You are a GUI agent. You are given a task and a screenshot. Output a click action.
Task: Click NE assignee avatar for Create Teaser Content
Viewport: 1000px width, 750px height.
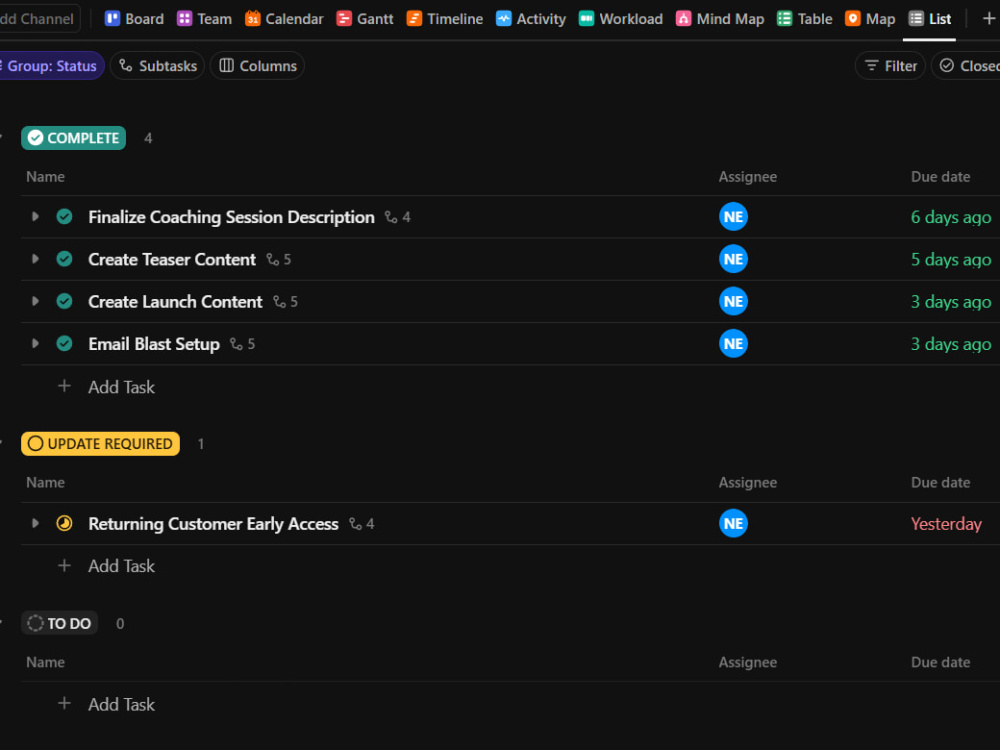(733, 259)
